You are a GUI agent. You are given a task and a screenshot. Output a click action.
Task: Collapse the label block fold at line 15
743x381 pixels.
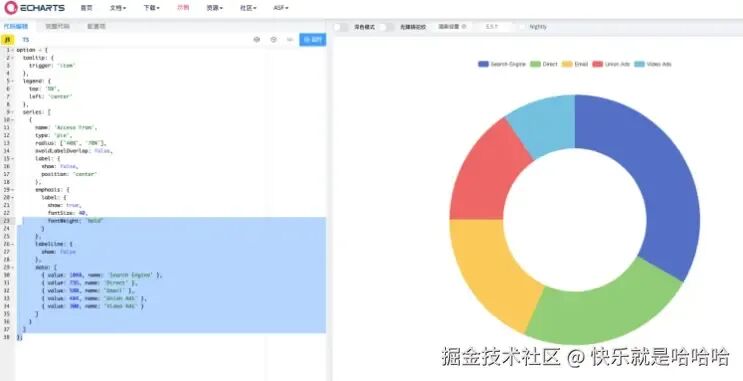pyautogui.click(x=13, y=159)
